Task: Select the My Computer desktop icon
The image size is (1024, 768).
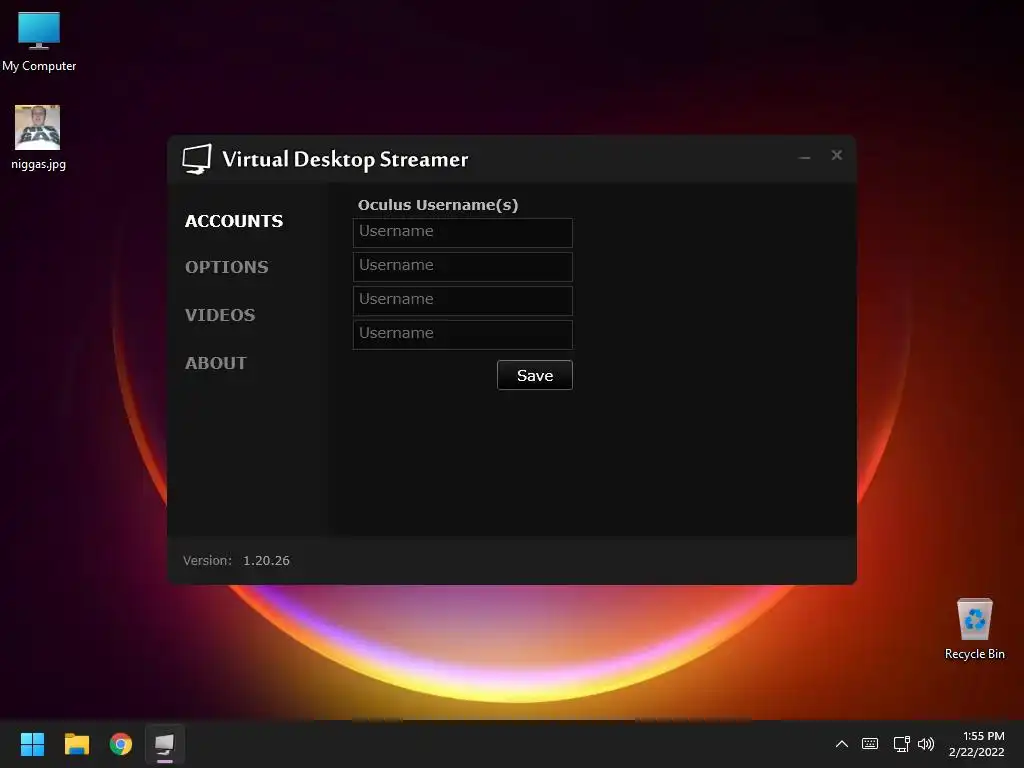Action: coord(39,41)
